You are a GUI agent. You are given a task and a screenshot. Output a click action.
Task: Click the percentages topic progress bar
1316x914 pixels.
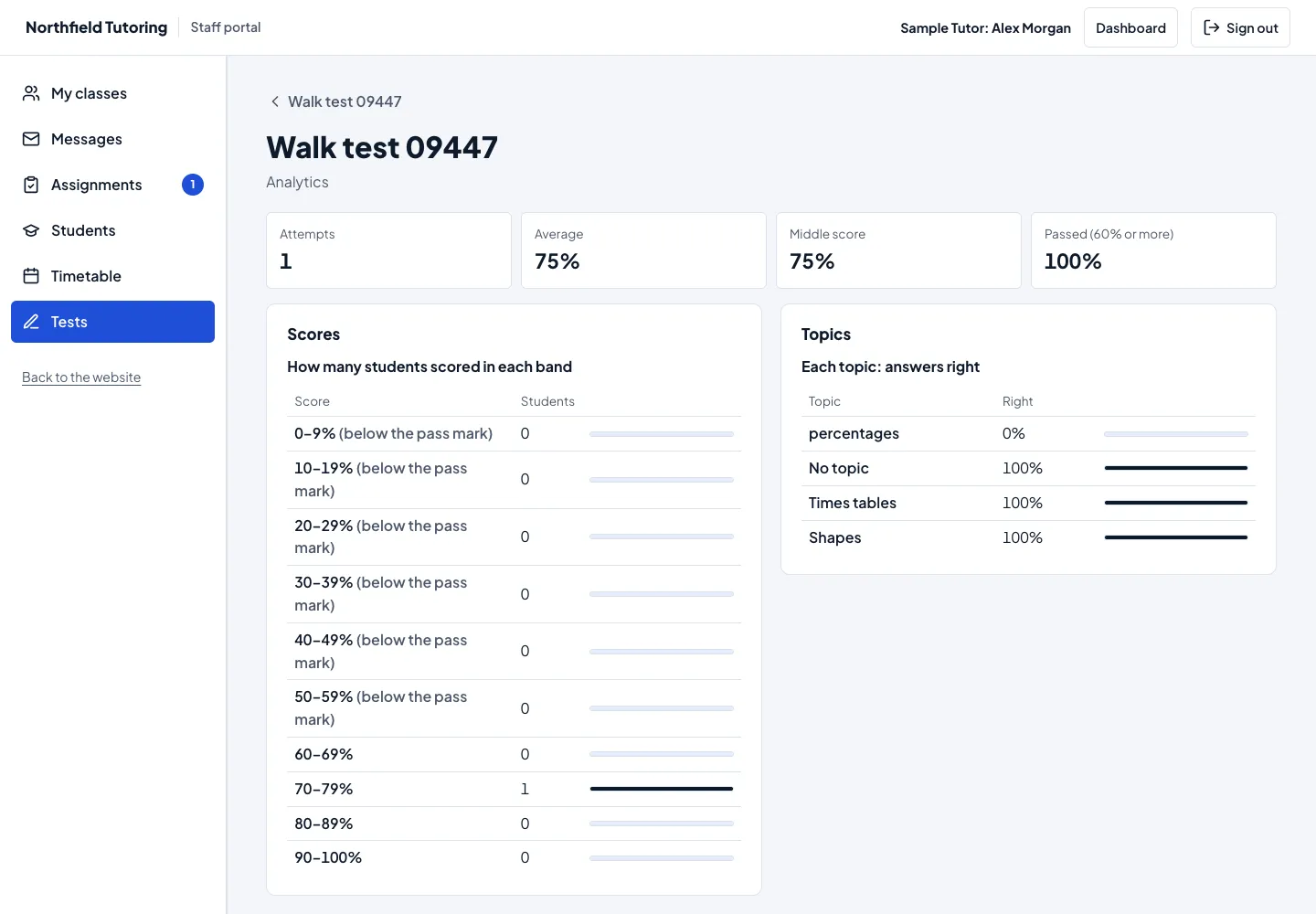coord(1176,434)
